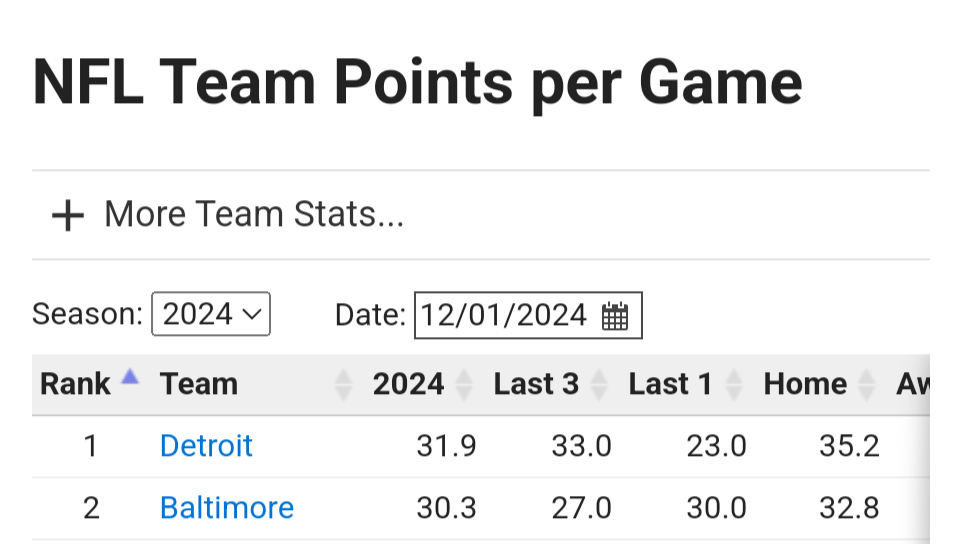Screen dimensions: 960x544
Task: Click the sort arrows in Team column
Action: coord(343,384)
